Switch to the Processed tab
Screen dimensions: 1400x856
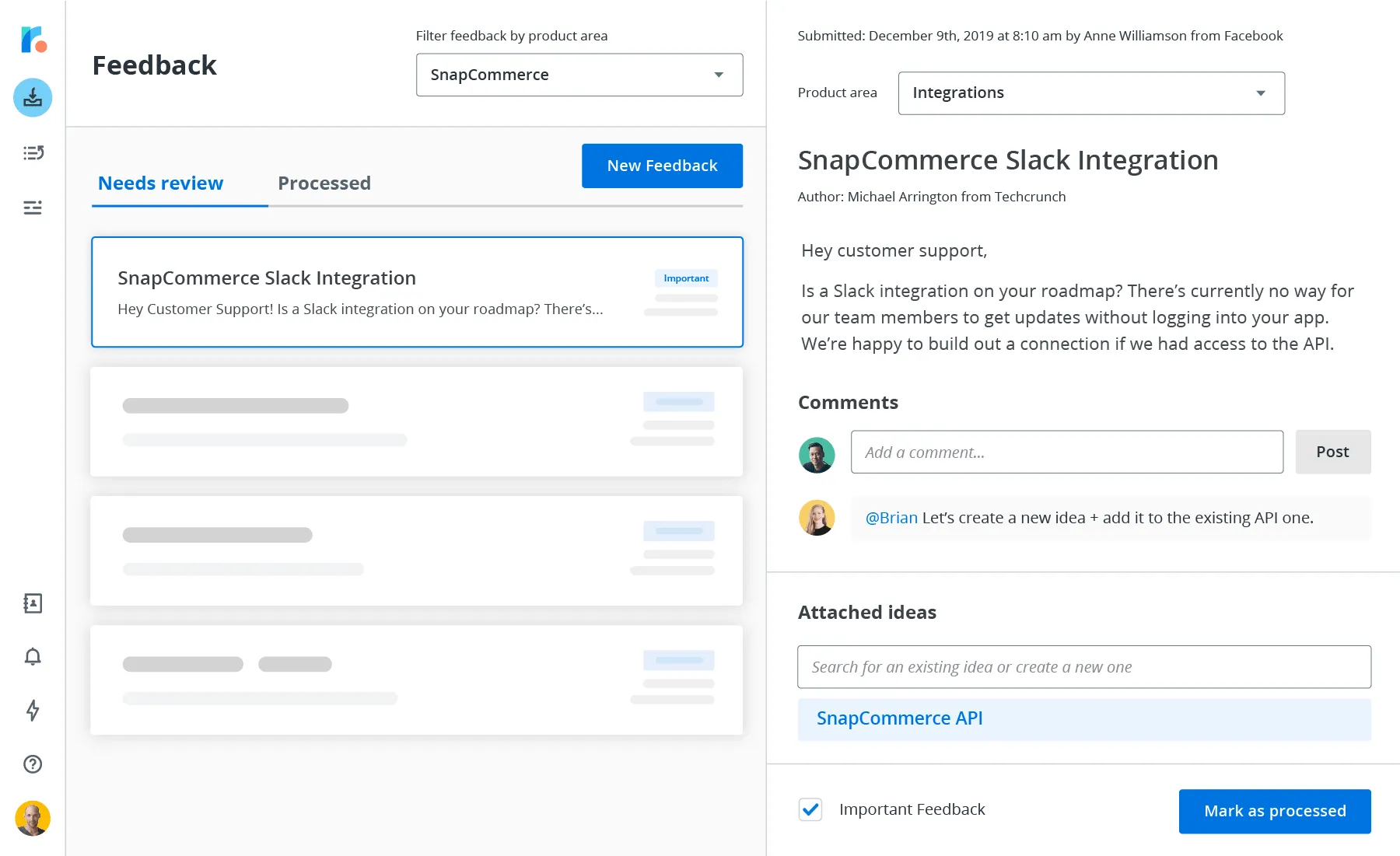click(x=324, y=183)
